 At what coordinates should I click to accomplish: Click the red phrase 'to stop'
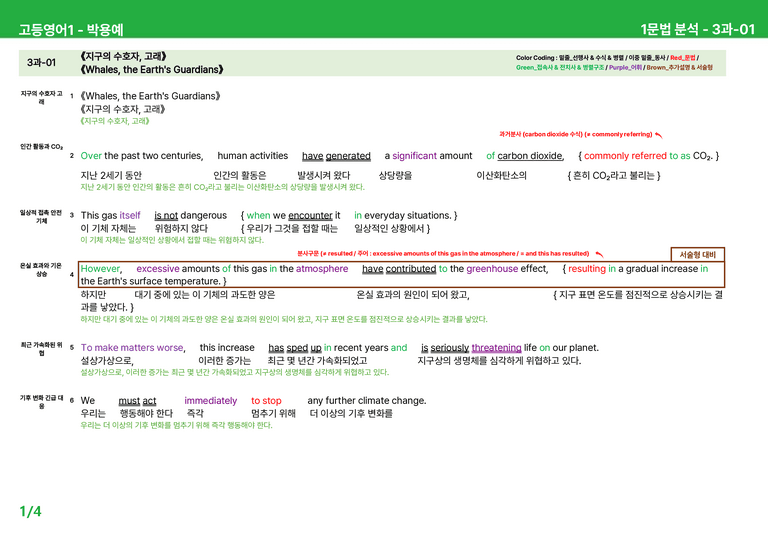click(x=266, y=401)
